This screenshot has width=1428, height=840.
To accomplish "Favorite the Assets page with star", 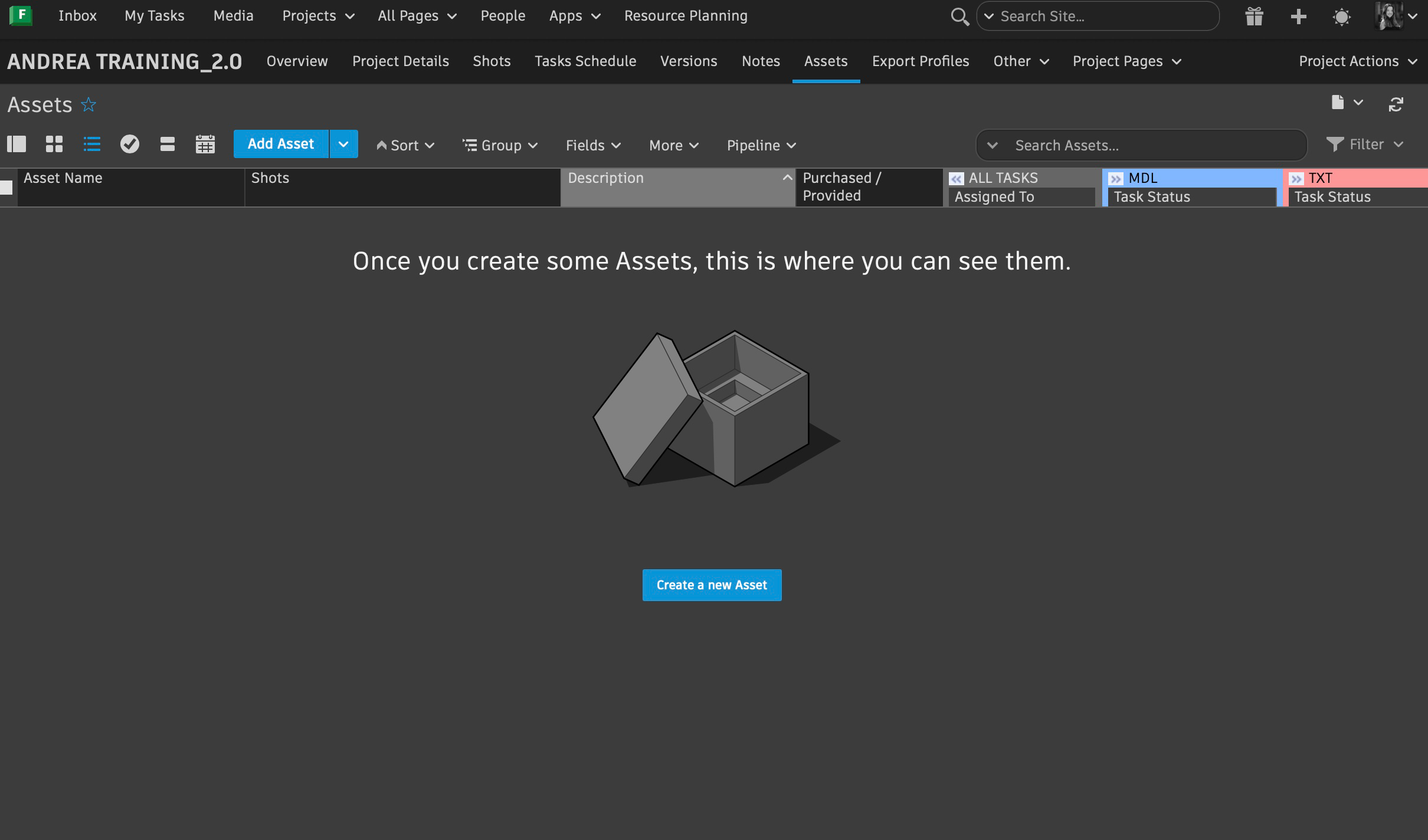I will tap(89, 105).
